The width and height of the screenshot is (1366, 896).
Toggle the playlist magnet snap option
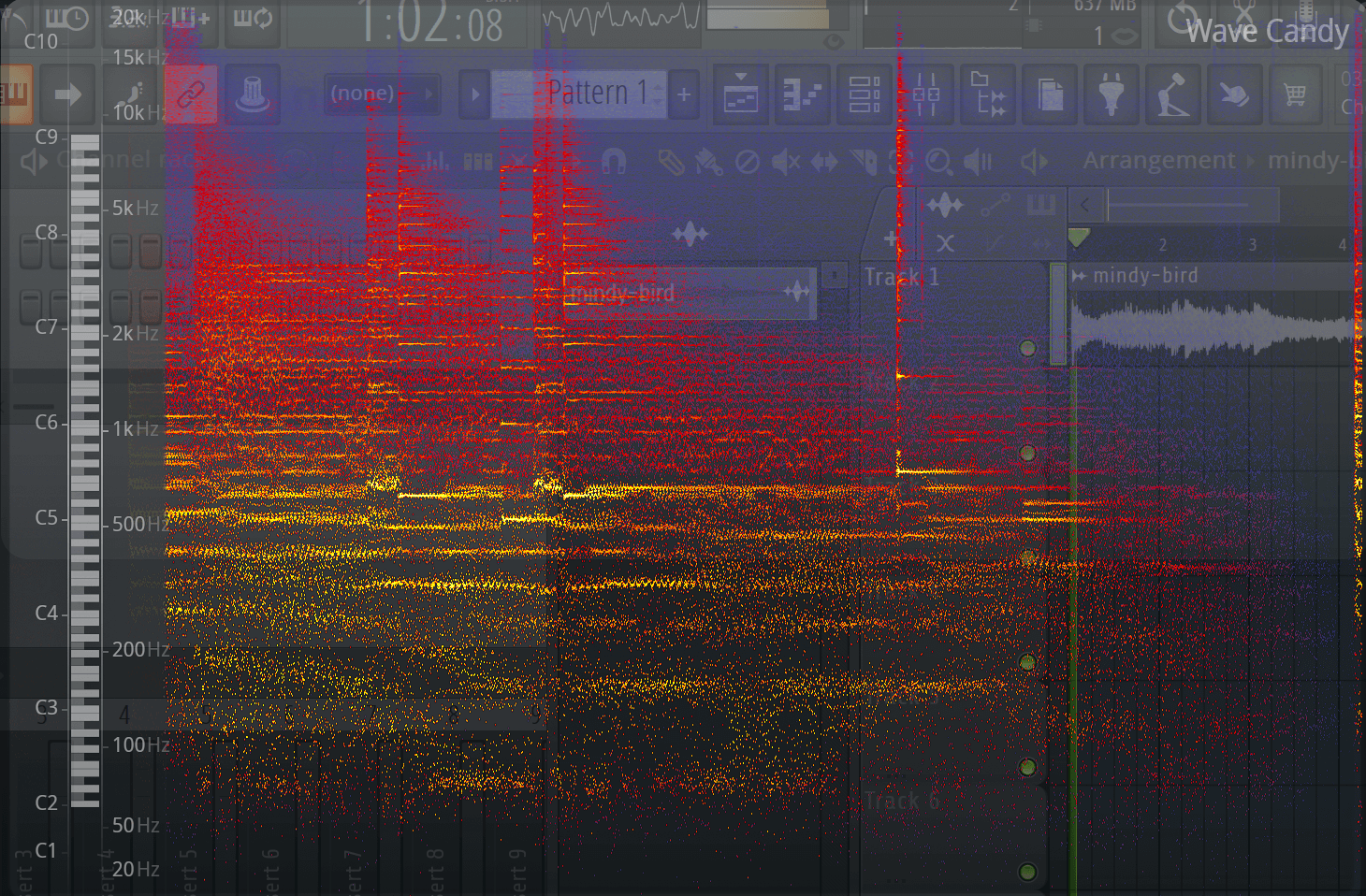click(613, 162)
